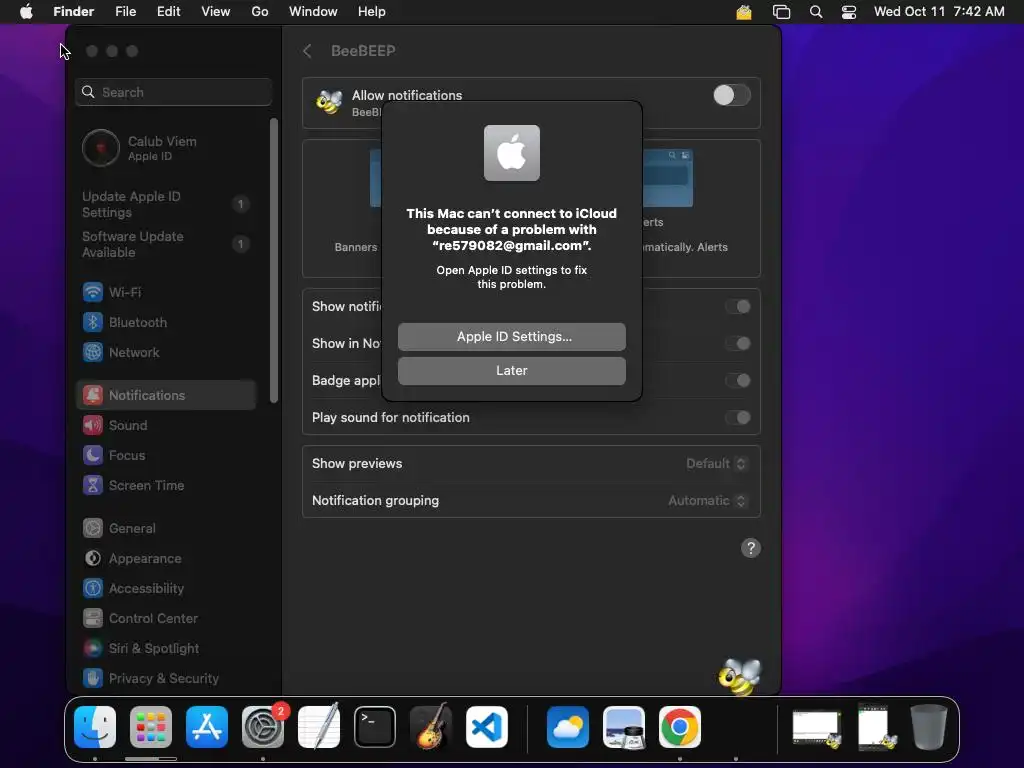Screen dimensions: 1024x768
Task: Launch Visual Studio Code from Dock
Action: [x=487, y=727]
